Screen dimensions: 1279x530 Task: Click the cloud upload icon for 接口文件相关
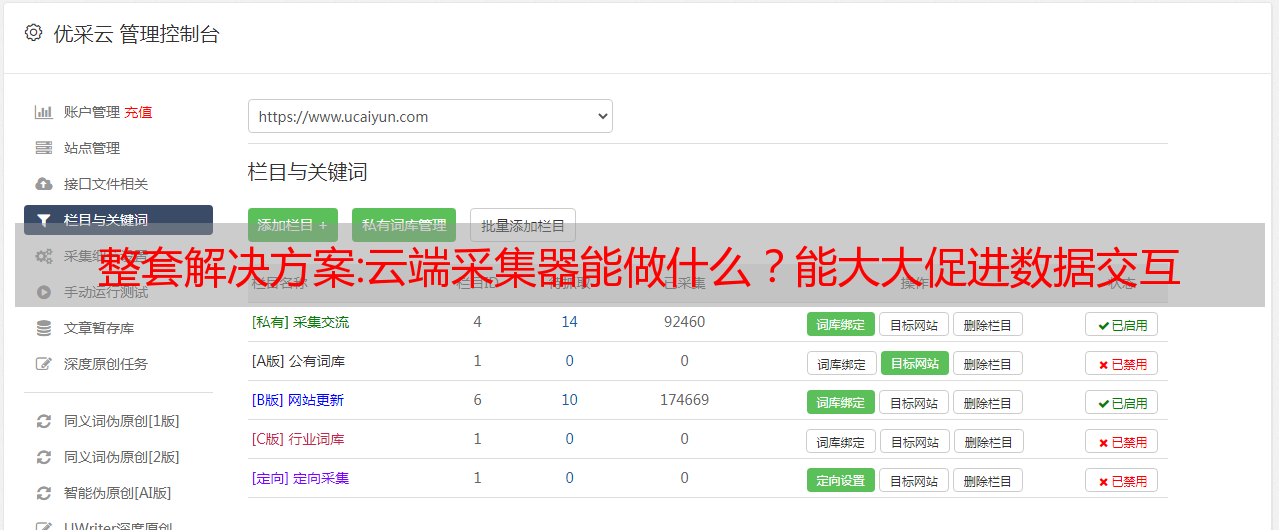pos(43,184)
